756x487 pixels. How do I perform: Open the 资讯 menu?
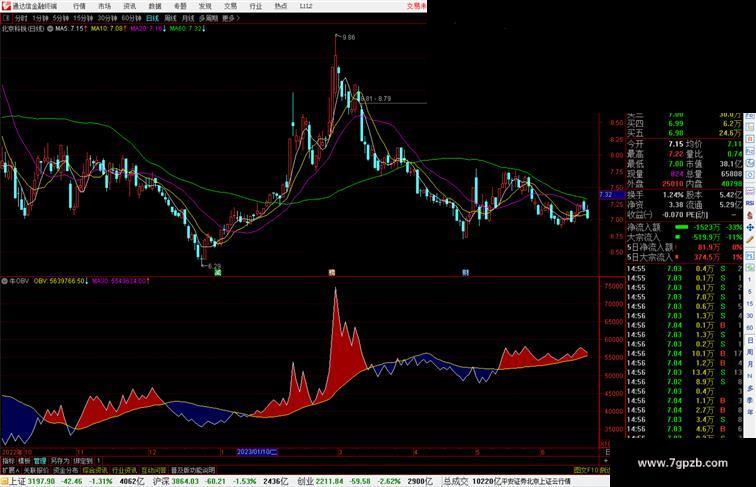click(x=129, y=6)
